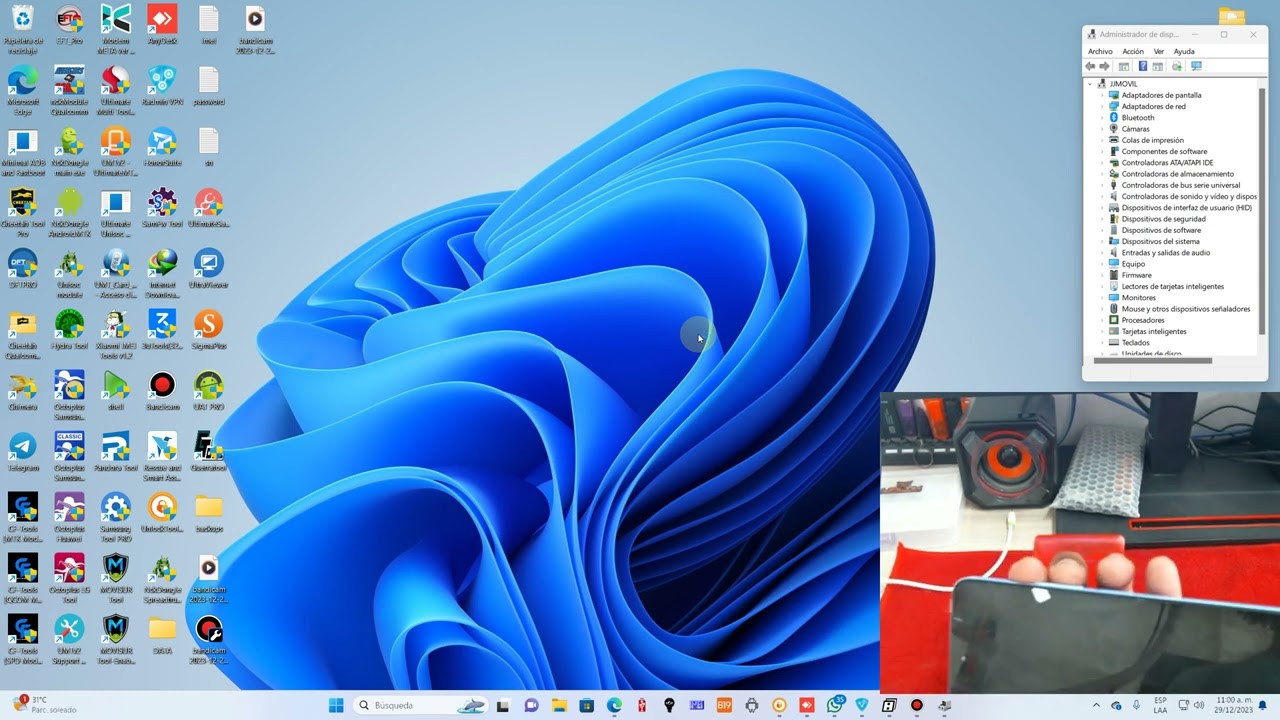Launch the Bandicam desktop shortcut

point(162,391)
